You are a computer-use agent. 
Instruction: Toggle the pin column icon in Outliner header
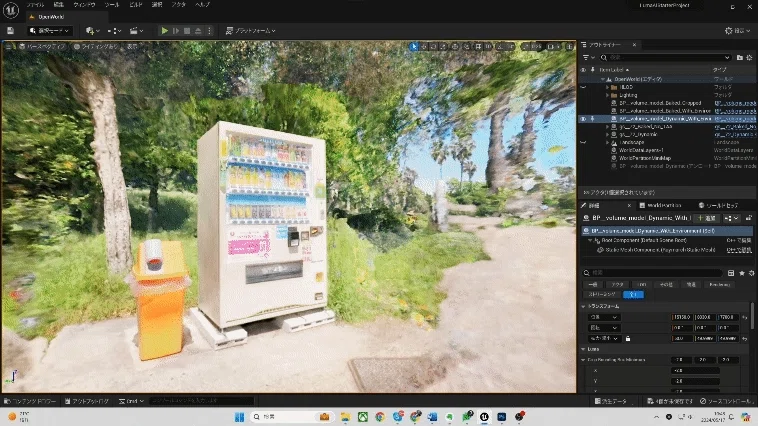point(593,70)
